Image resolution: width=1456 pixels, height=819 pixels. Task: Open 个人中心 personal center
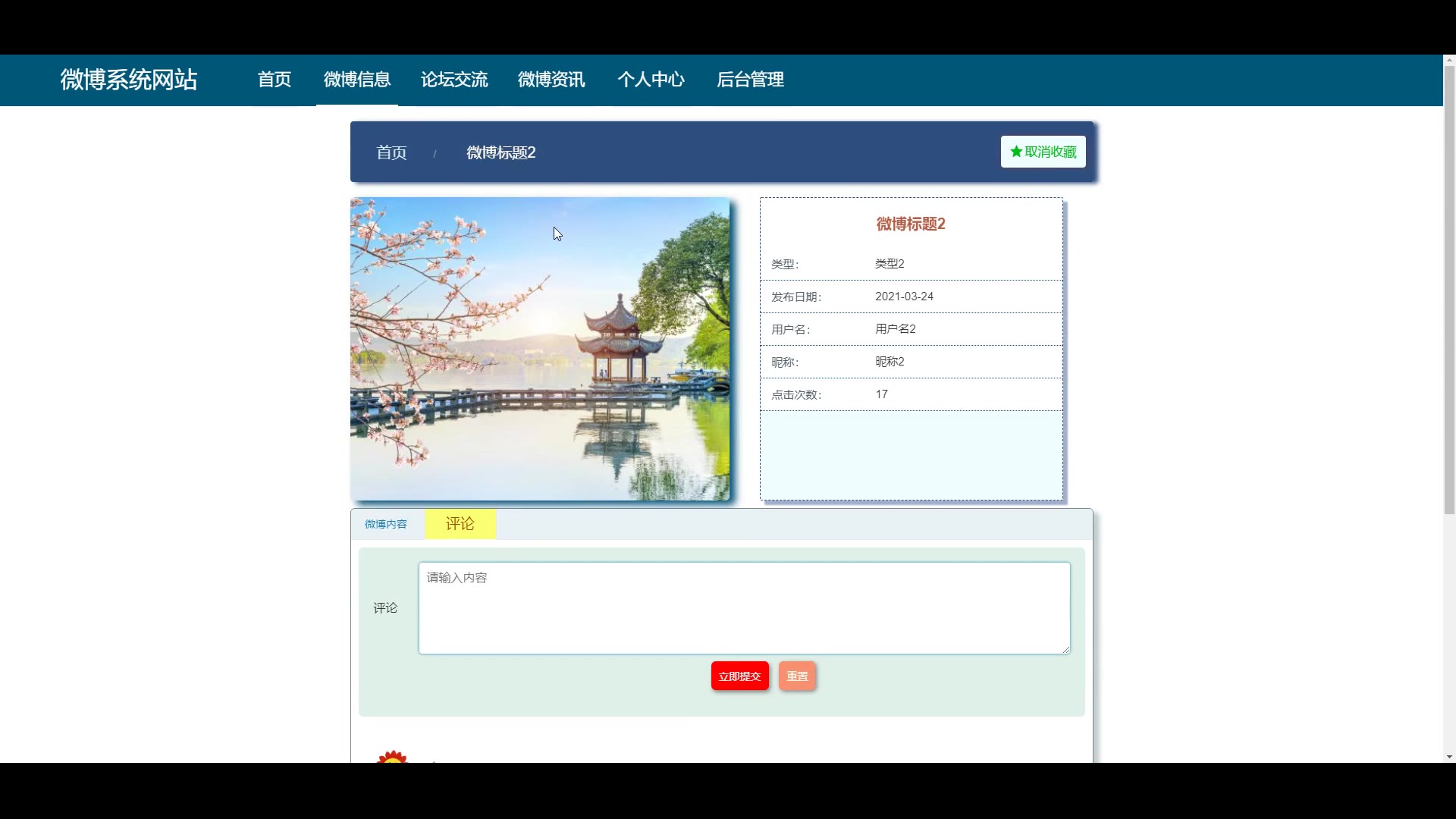(651, 80)
